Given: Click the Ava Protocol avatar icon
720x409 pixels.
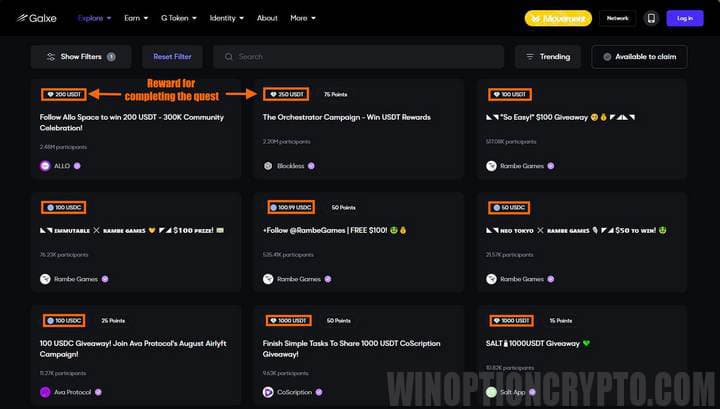Looking at the screenshot, I should point(45,392).
